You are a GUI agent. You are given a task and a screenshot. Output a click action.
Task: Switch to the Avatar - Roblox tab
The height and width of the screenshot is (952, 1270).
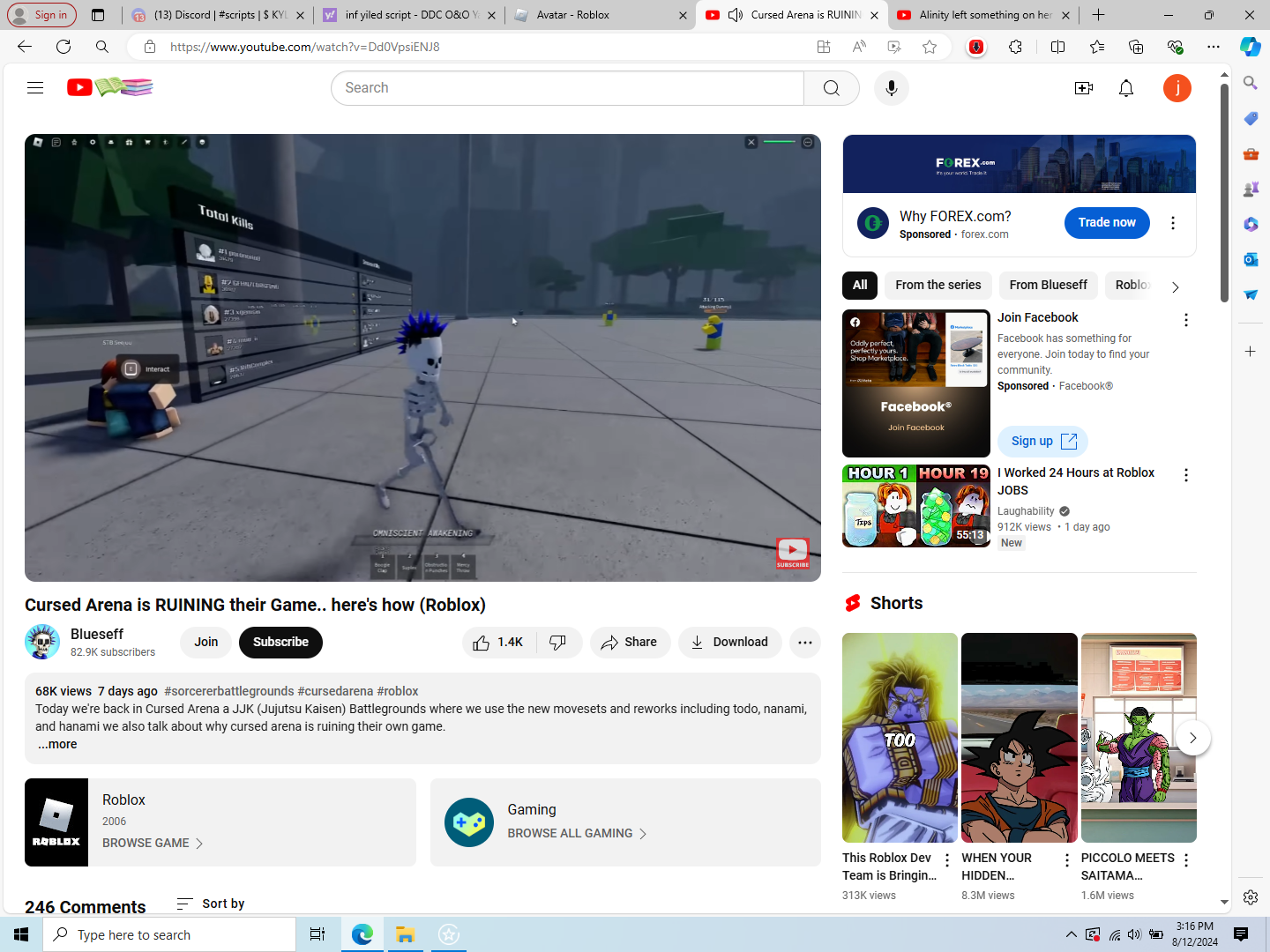[x=600, y=15]
